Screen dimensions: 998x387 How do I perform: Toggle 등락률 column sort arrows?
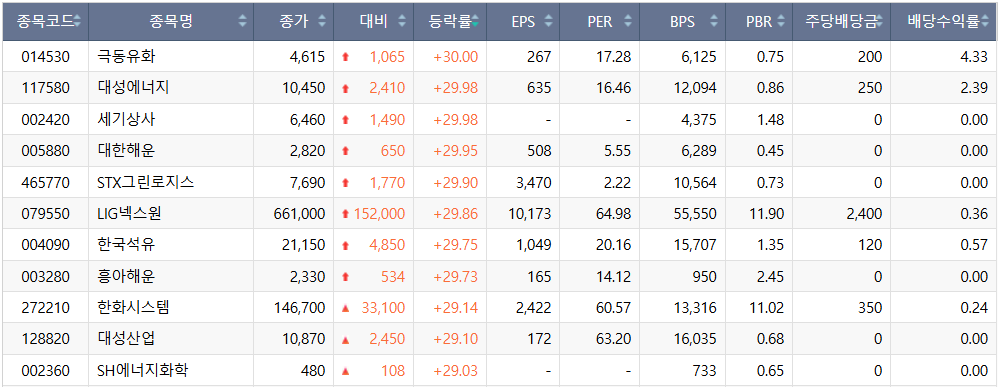[x=475, y=22]
